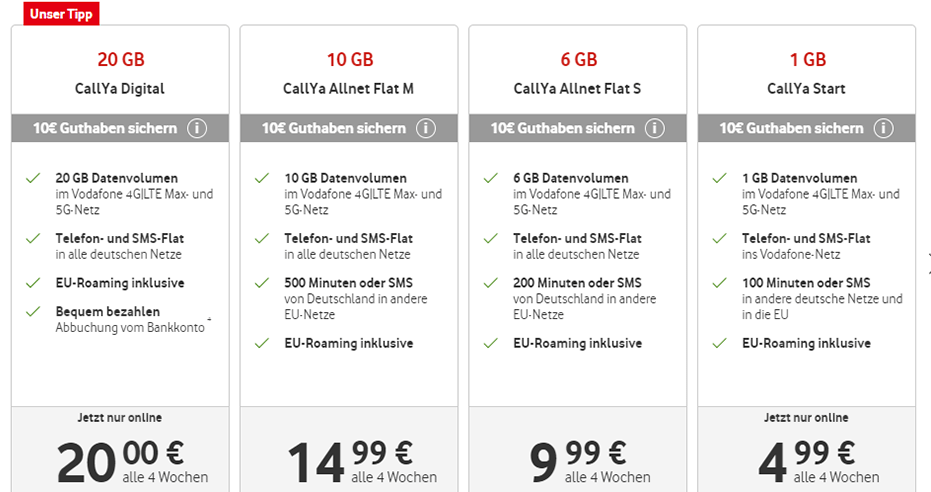931x492 pixels.
Task: Click the 20,00 € price of CallYa Digital
Action: [x=121, y=460]
